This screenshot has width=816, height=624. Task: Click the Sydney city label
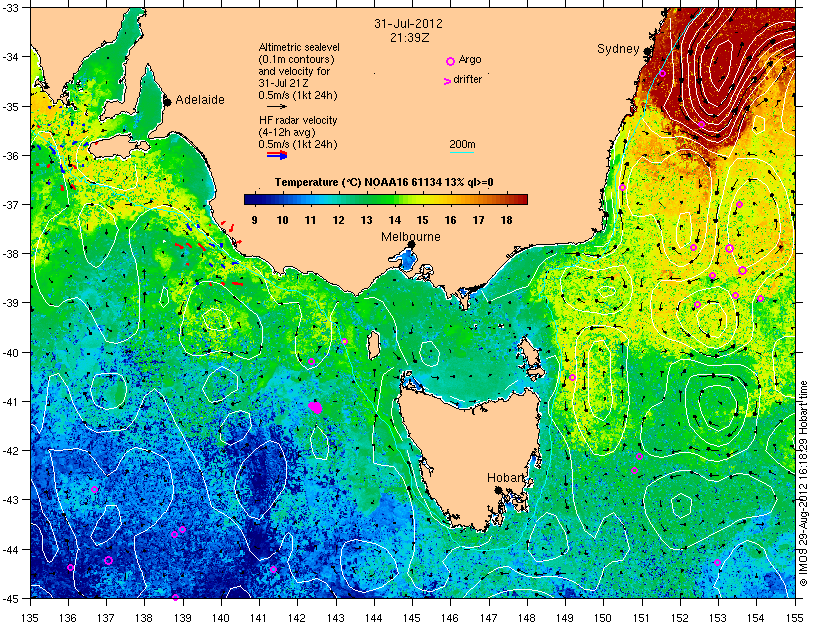618,49
